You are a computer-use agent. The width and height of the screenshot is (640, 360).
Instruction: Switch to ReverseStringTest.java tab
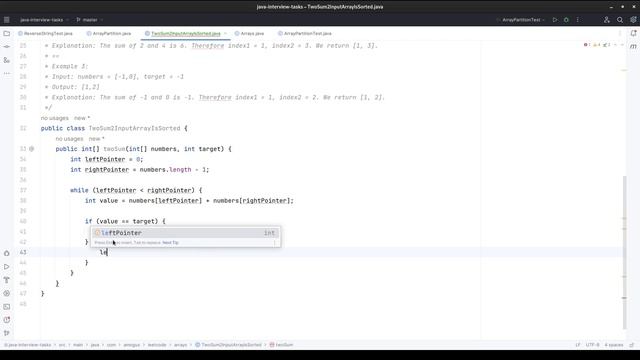tap(45, 33)
